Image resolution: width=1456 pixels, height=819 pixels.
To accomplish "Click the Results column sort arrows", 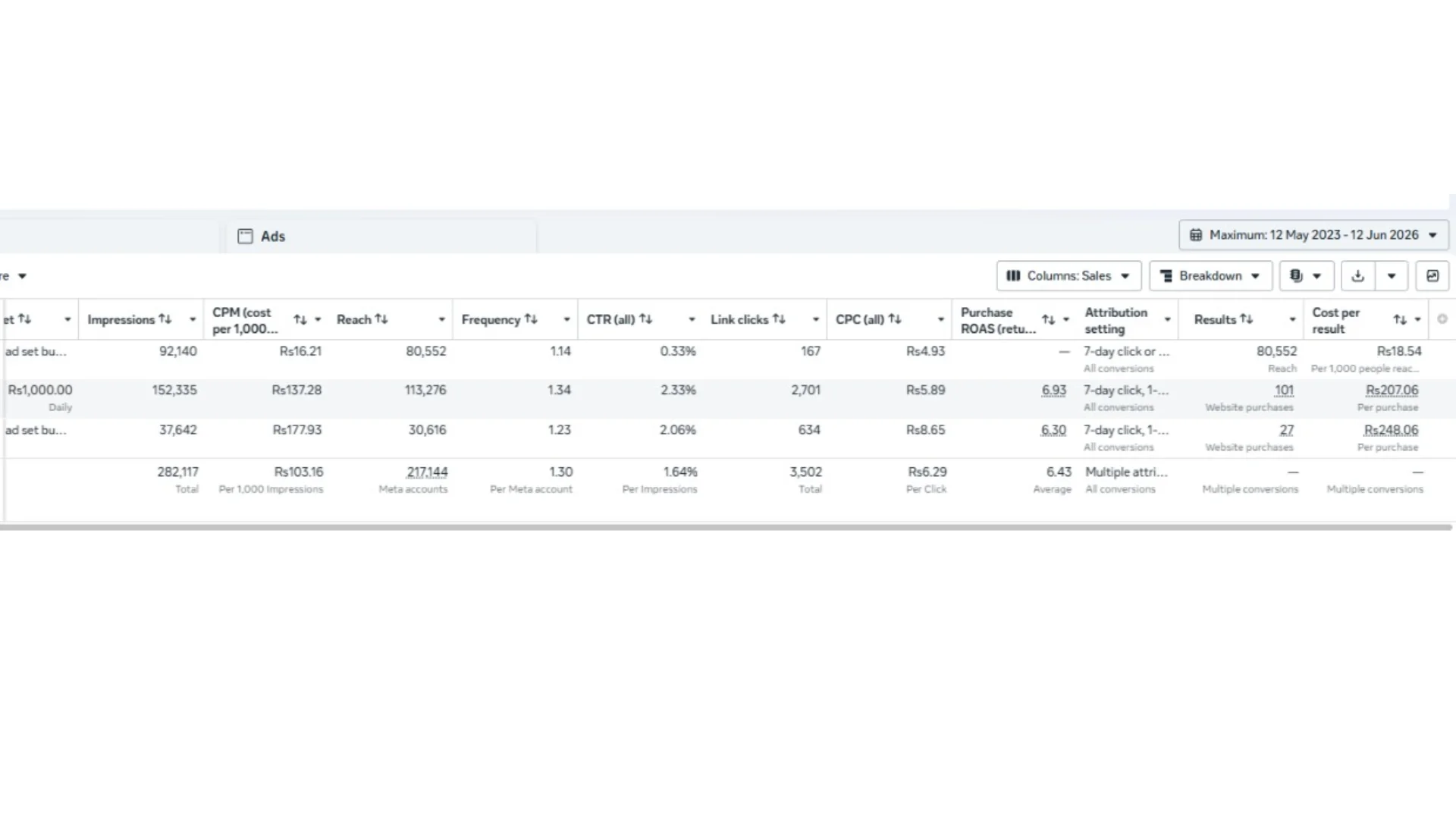I will pos(1247,319).
